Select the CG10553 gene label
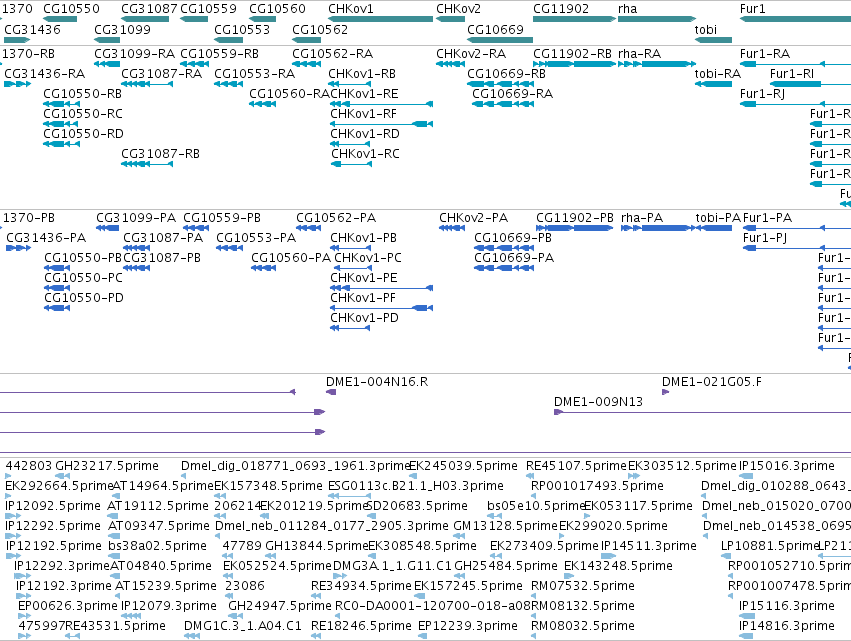Image resolution: width=851 pixels, height=641 pixels. [242, 29]
